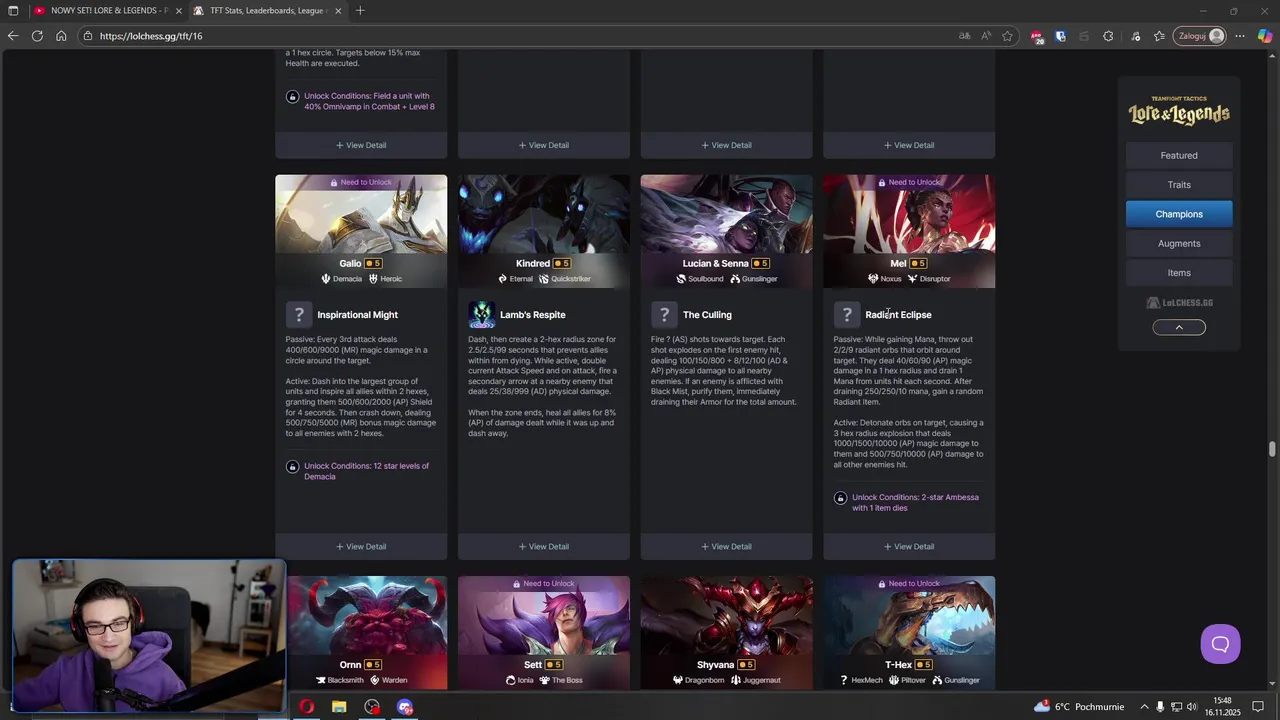Click the Radiant Eclipse ability icon
Image resolution: width=1280 pixels, height=720 pixels.
click(847, 315)
